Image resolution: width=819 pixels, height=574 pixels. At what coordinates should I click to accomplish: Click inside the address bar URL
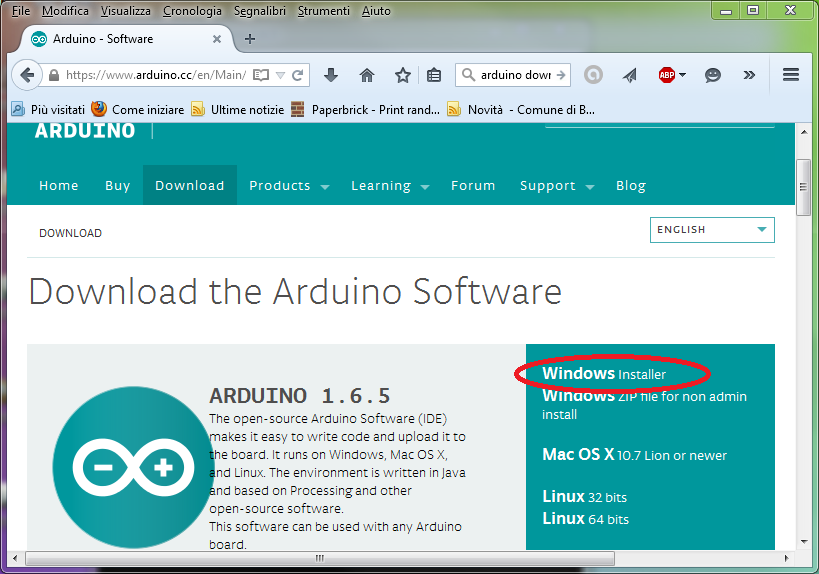point(156,75)
